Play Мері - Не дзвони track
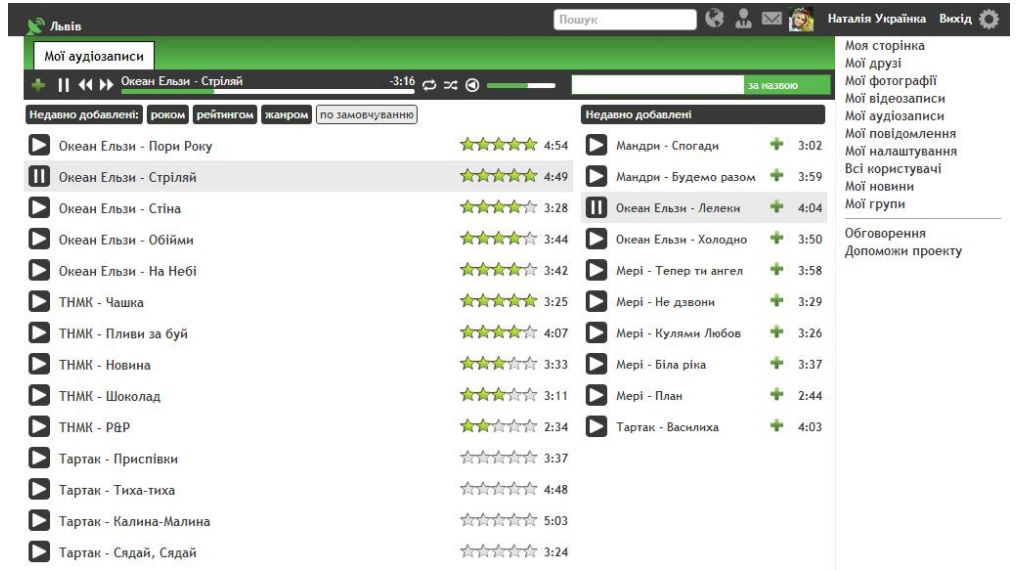 coord(597,301)
